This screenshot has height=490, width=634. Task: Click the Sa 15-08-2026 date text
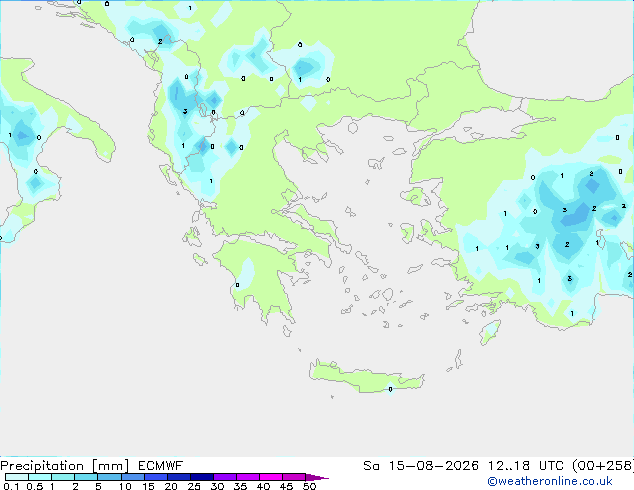coord(421,466)
